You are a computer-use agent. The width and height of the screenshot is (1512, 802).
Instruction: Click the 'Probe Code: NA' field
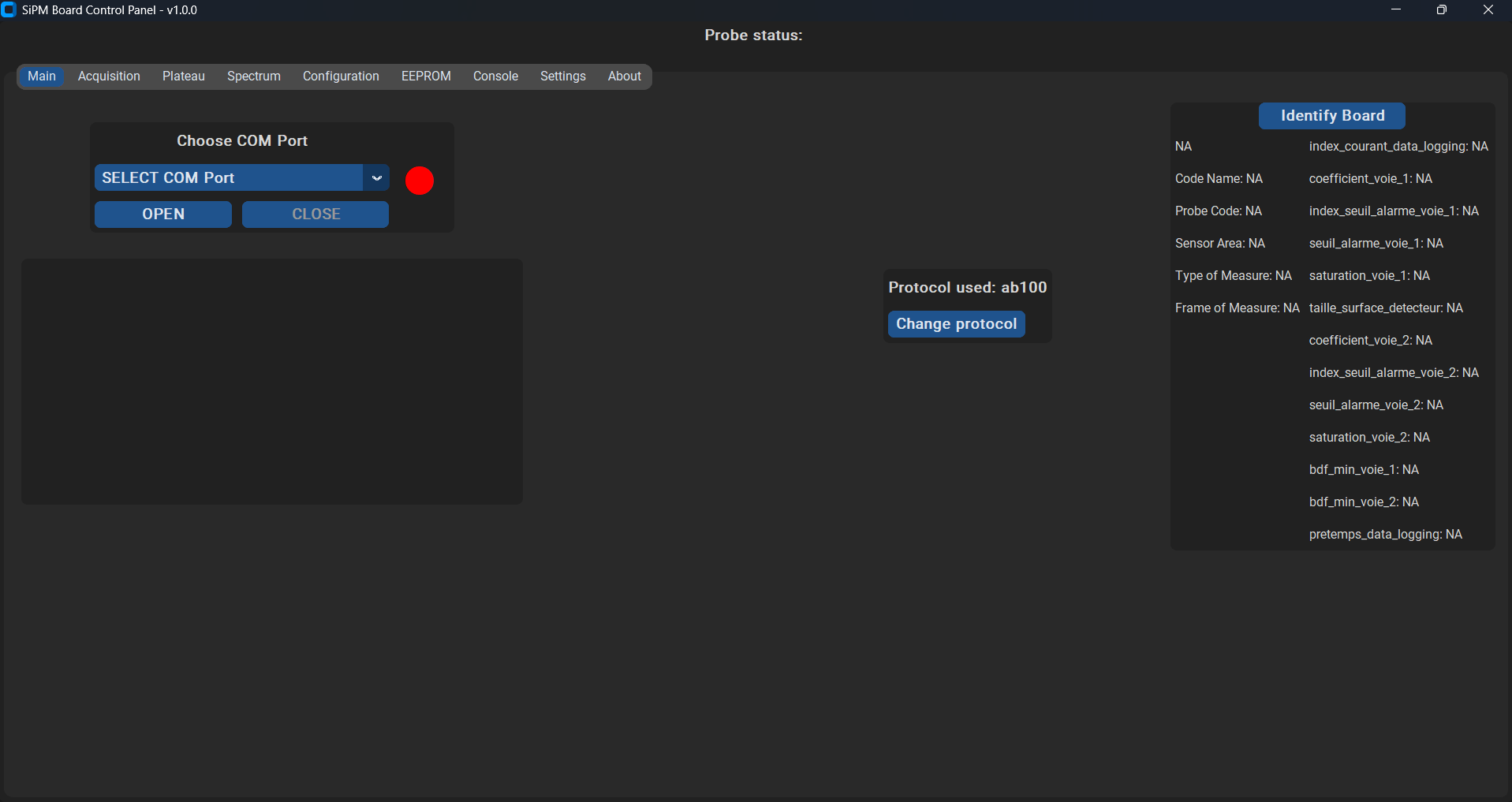(x=1219, y=211)
